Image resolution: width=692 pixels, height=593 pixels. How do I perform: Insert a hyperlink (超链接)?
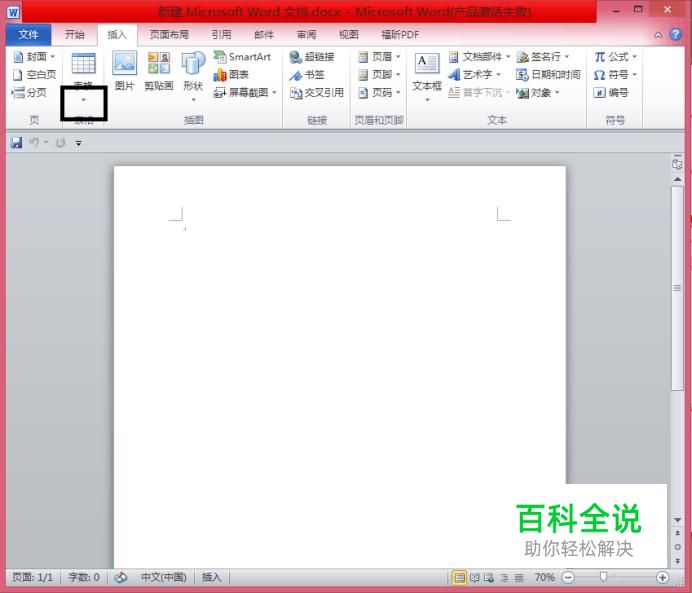click(x=312, y=56)
